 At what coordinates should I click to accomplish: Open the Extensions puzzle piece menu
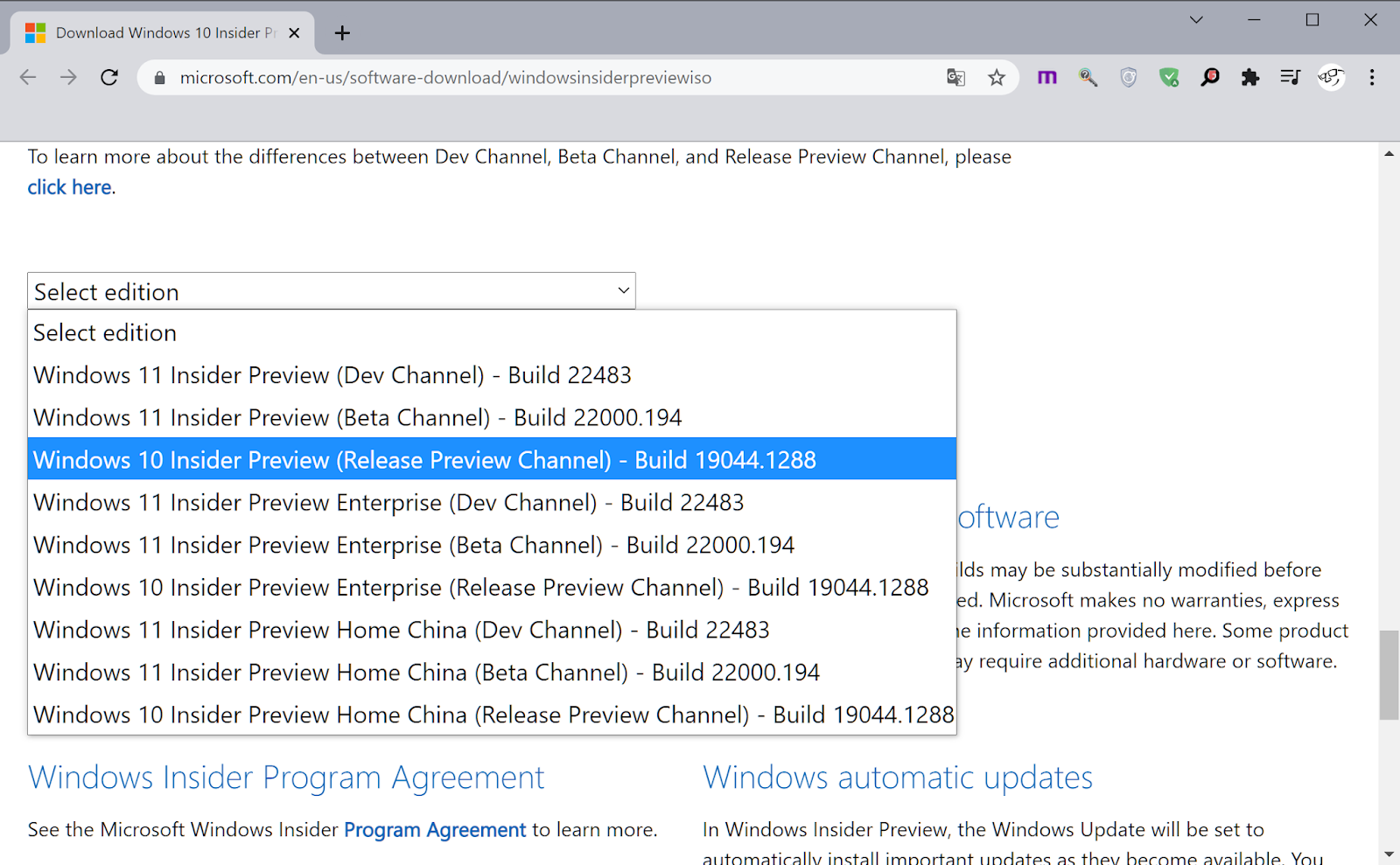(1250, 78)
